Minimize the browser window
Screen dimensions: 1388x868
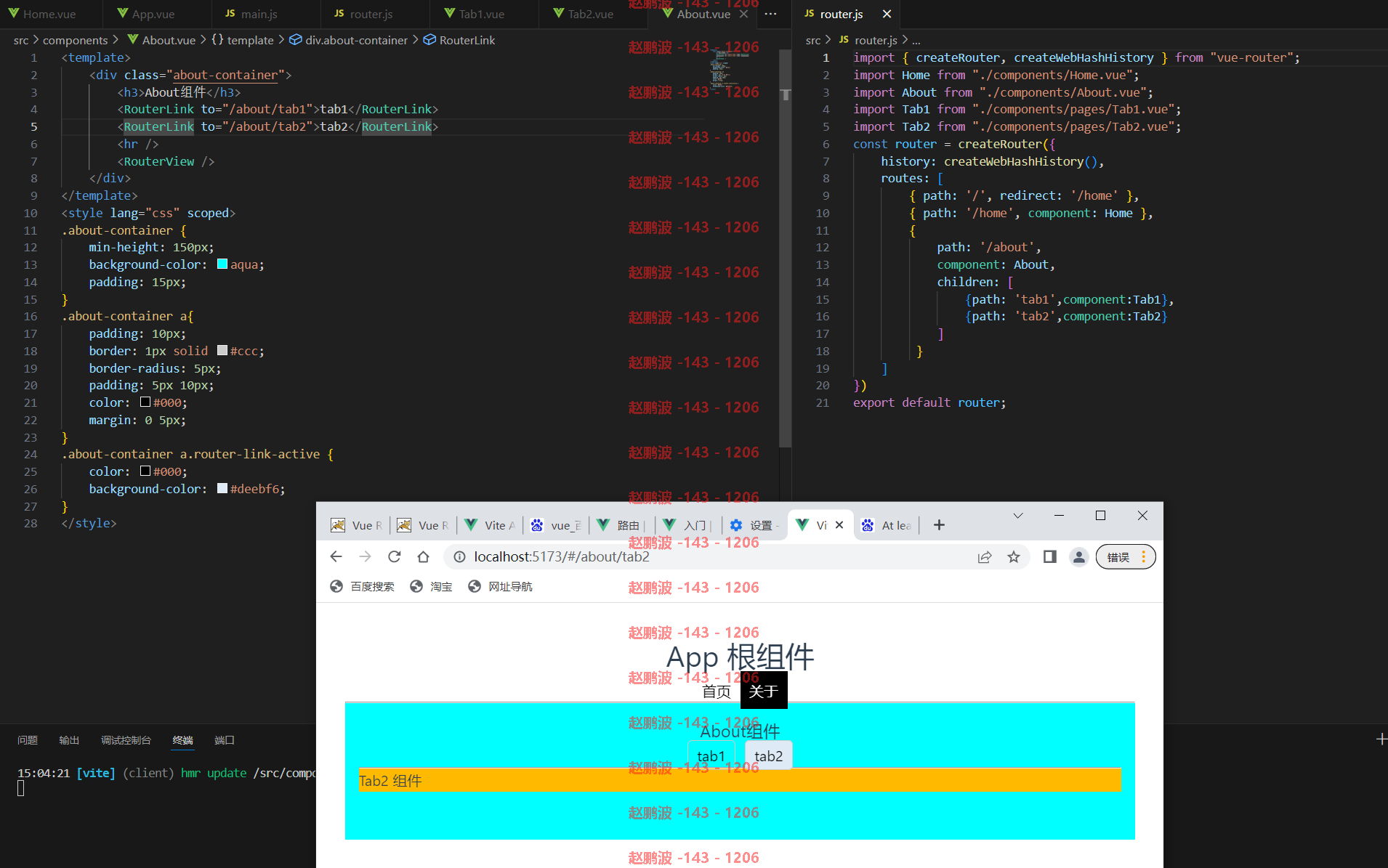[1059, 516]
